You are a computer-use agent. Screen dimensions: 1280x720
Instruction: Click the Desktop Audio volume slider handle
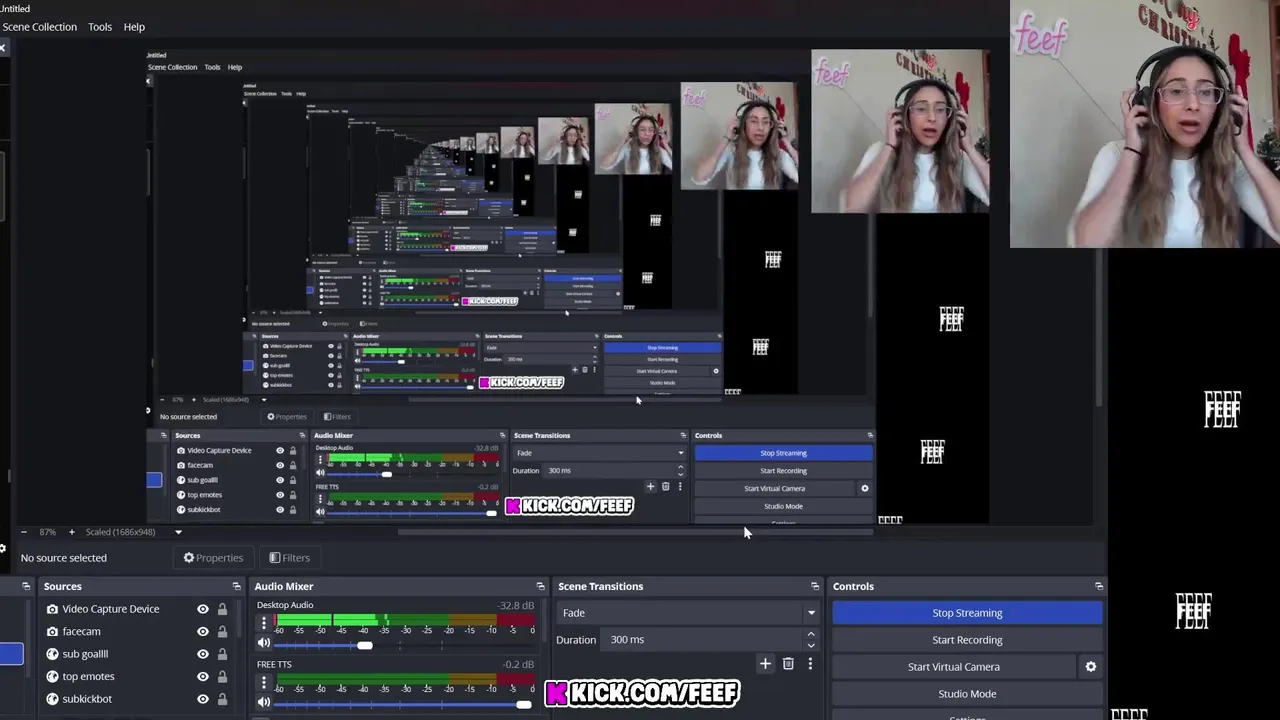coord(365,645)
